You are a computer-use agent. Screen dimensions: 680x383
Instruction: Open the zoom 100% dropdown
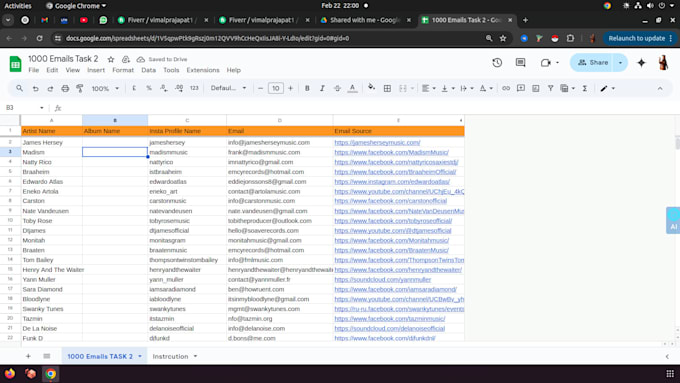pyautogui.click(x=105, y=88)
